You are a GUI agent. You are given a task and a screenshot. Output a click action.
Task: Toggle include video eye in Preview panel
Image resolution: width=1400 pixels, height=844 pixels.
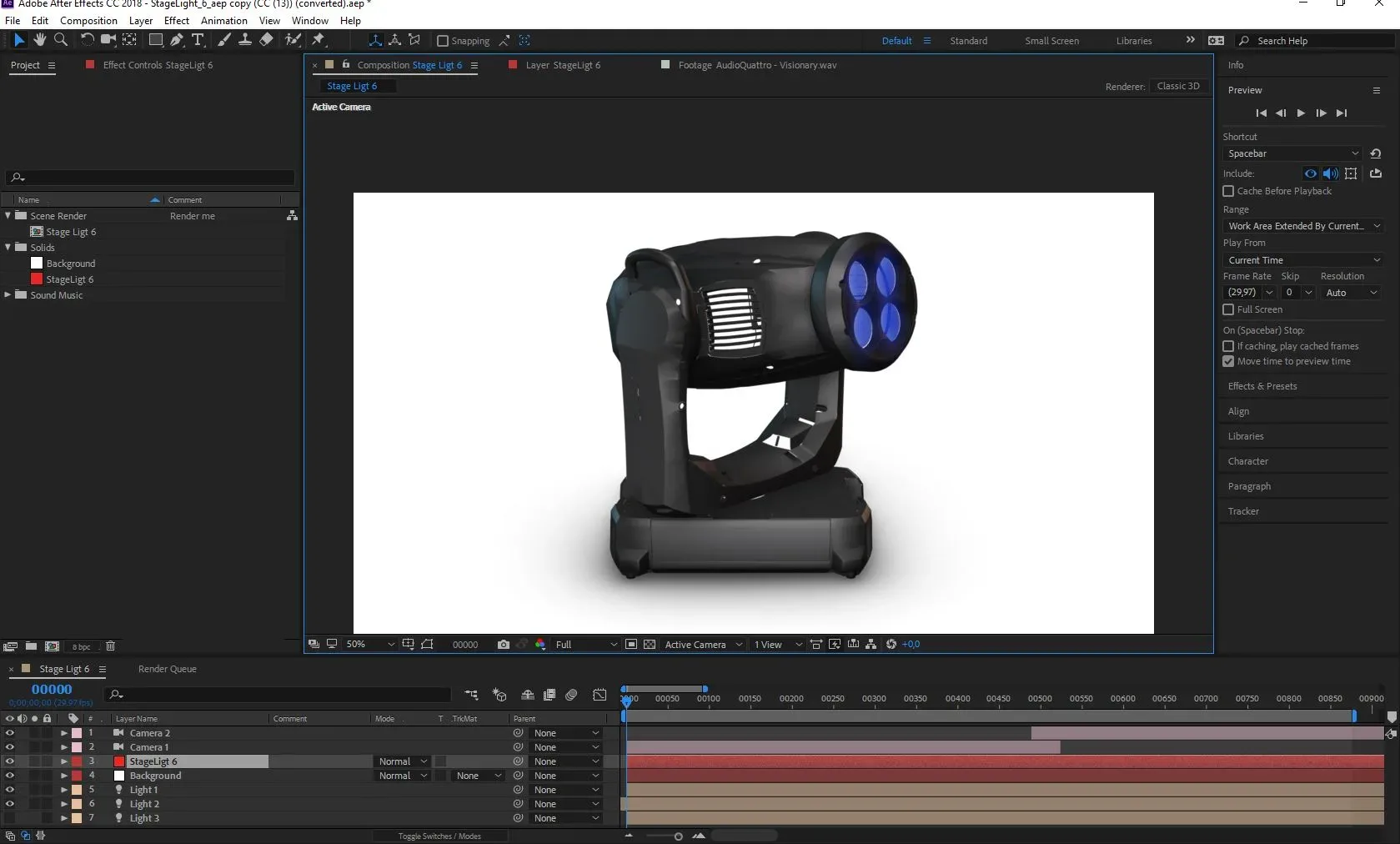point(1311,173)
